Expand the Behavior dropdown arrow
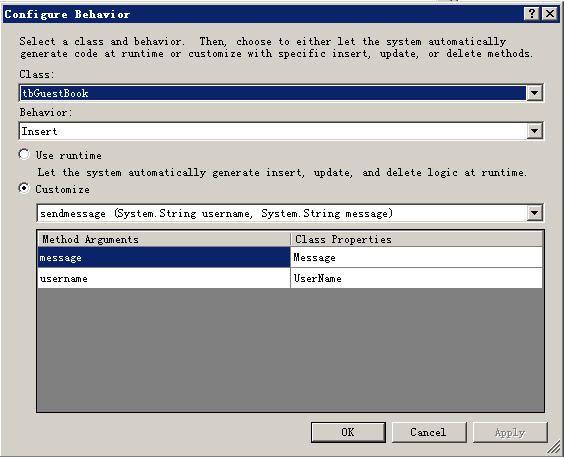564x457 pixels. 535,131
